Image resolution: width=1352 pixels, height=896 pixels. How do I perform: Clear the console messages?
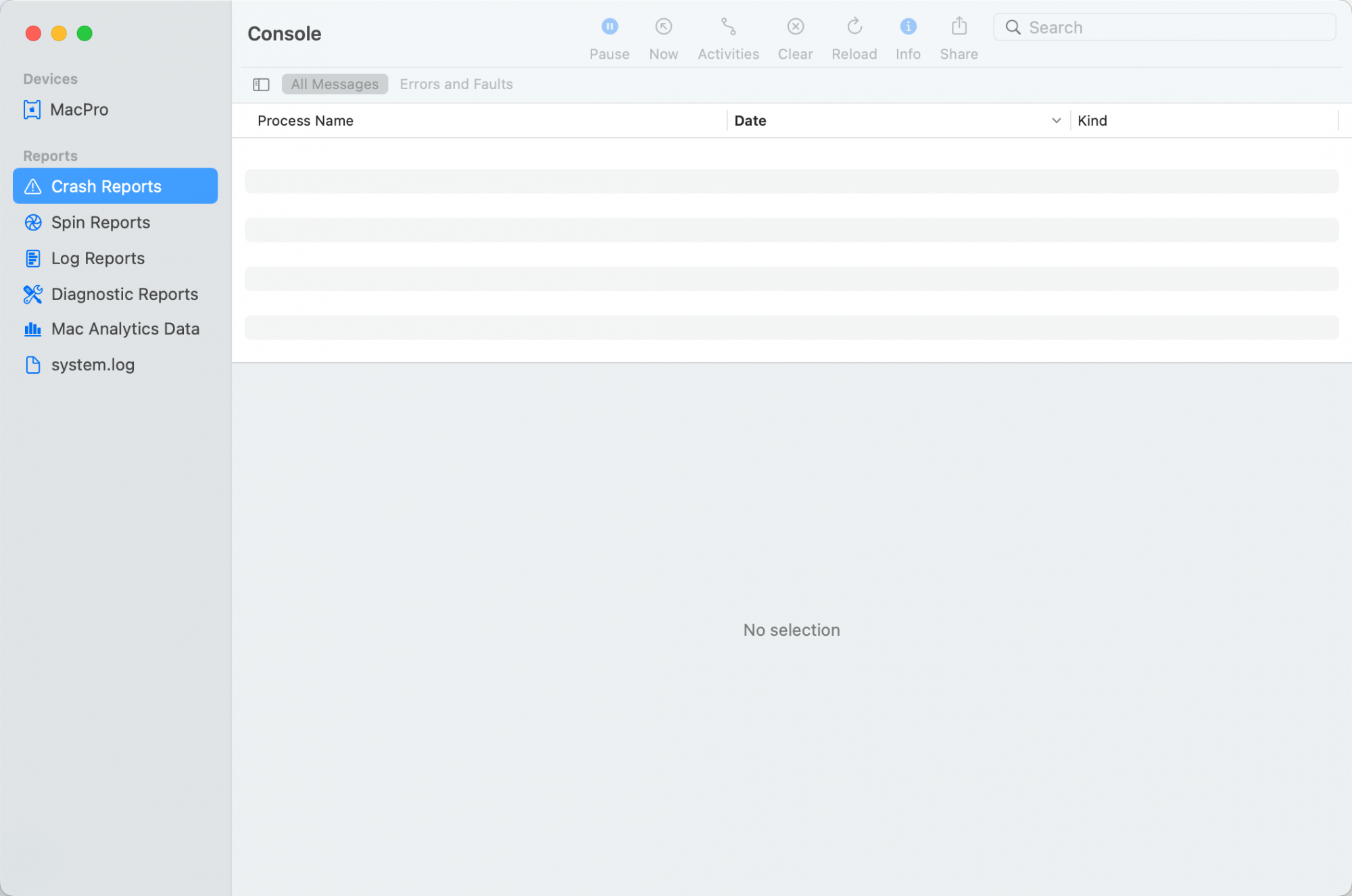click(795, 27)
